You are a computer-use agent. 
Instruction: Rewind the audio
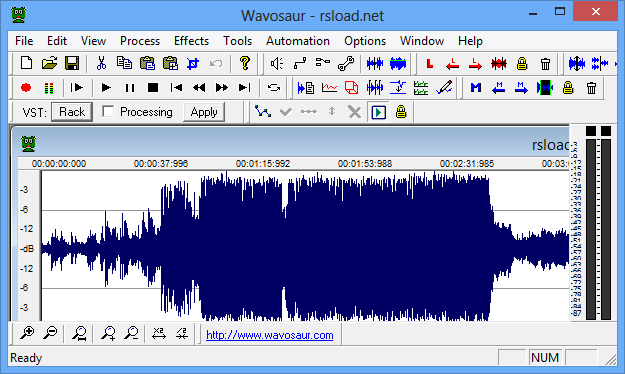tap(199, 88)
